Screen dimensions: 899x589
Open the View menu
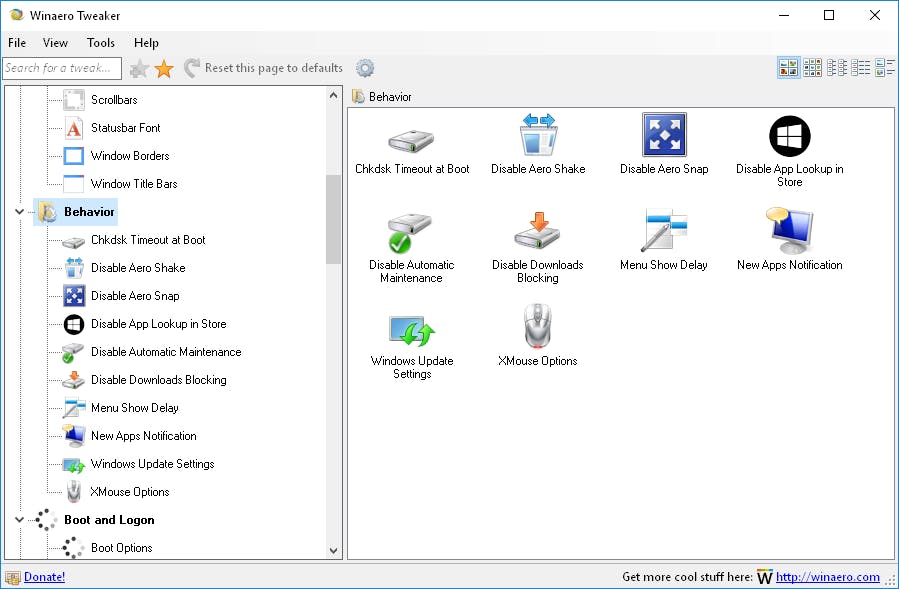pyautogui.click(x=55, y=43)
